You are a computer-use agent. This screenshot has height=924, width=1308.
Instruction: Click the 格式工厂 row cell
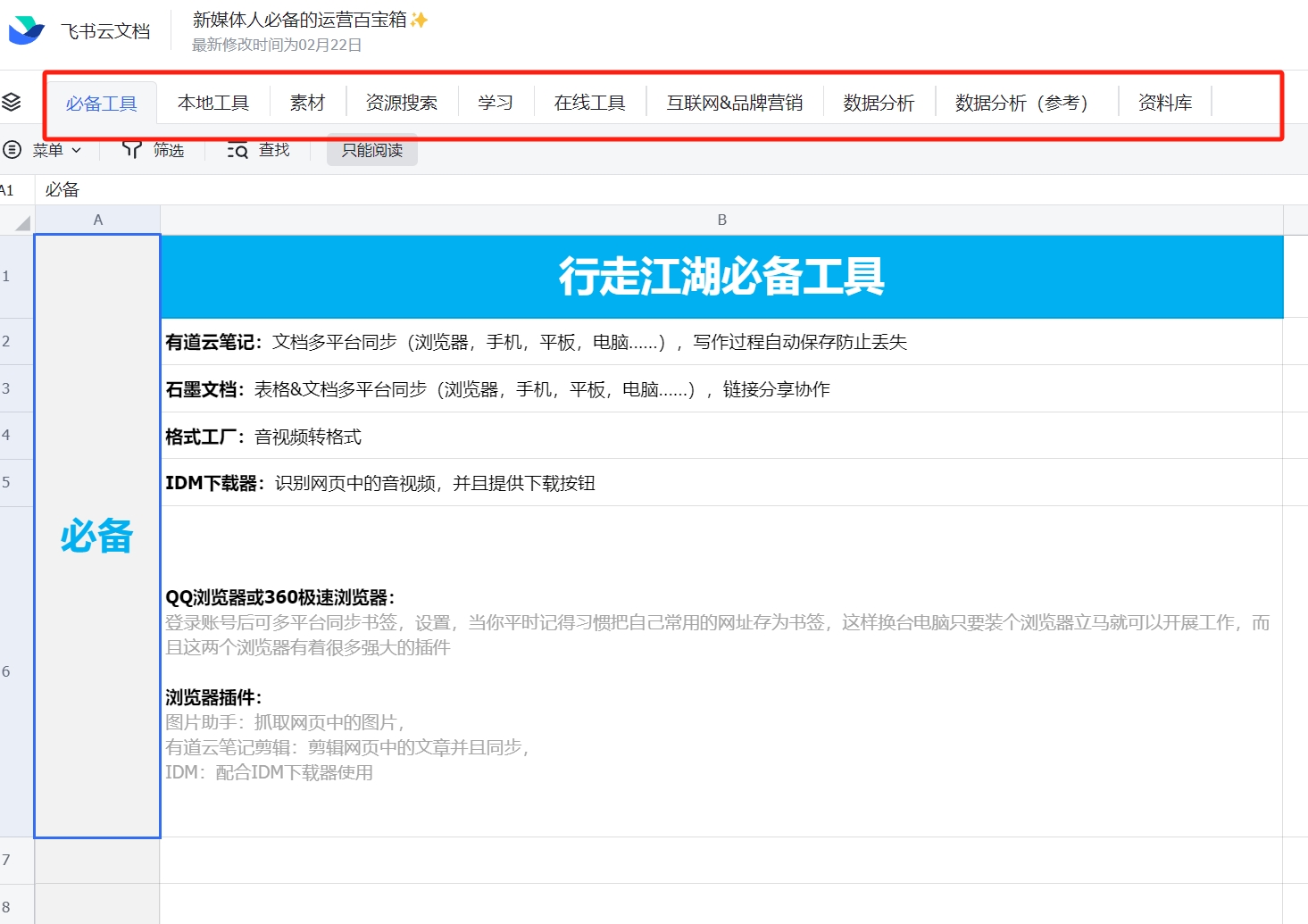(721, 437)
